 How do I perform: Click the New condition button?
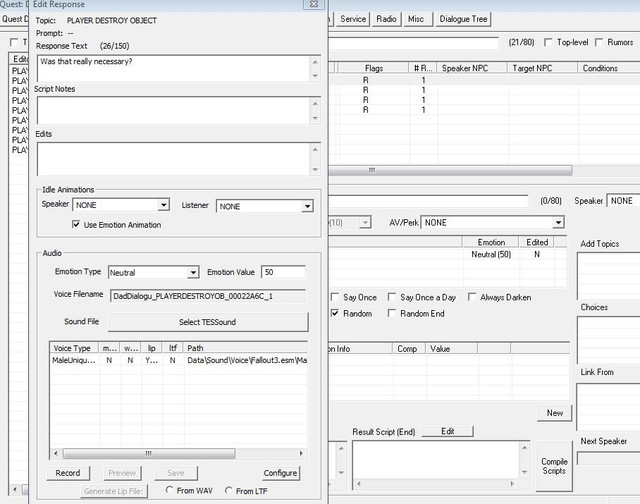[x=555, y=413]
